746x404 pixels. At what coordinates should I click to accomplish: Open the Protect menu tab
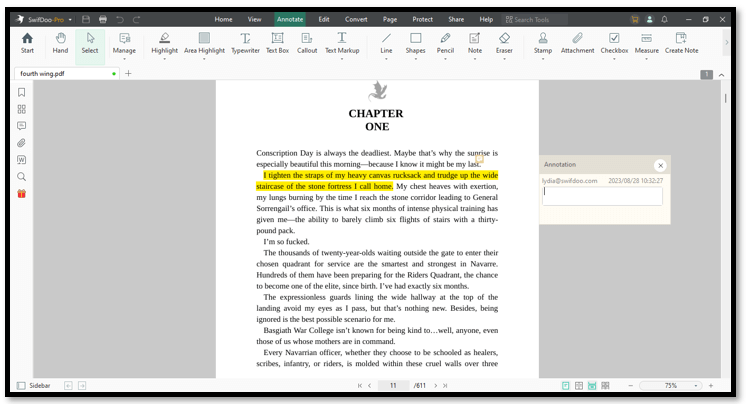click(422, 19)
